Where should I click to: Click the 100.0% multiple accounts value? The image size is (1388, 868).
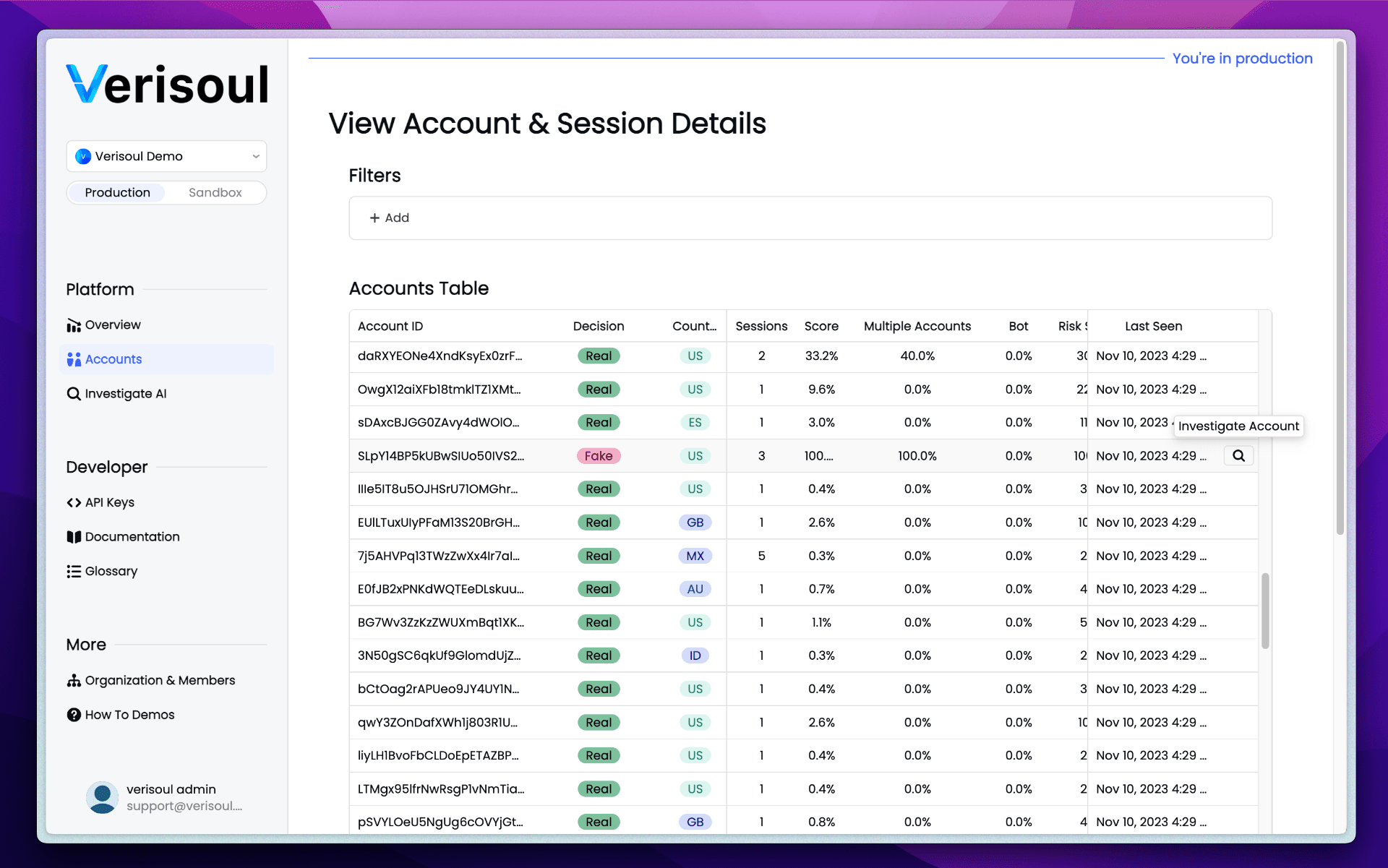[917, 456]
